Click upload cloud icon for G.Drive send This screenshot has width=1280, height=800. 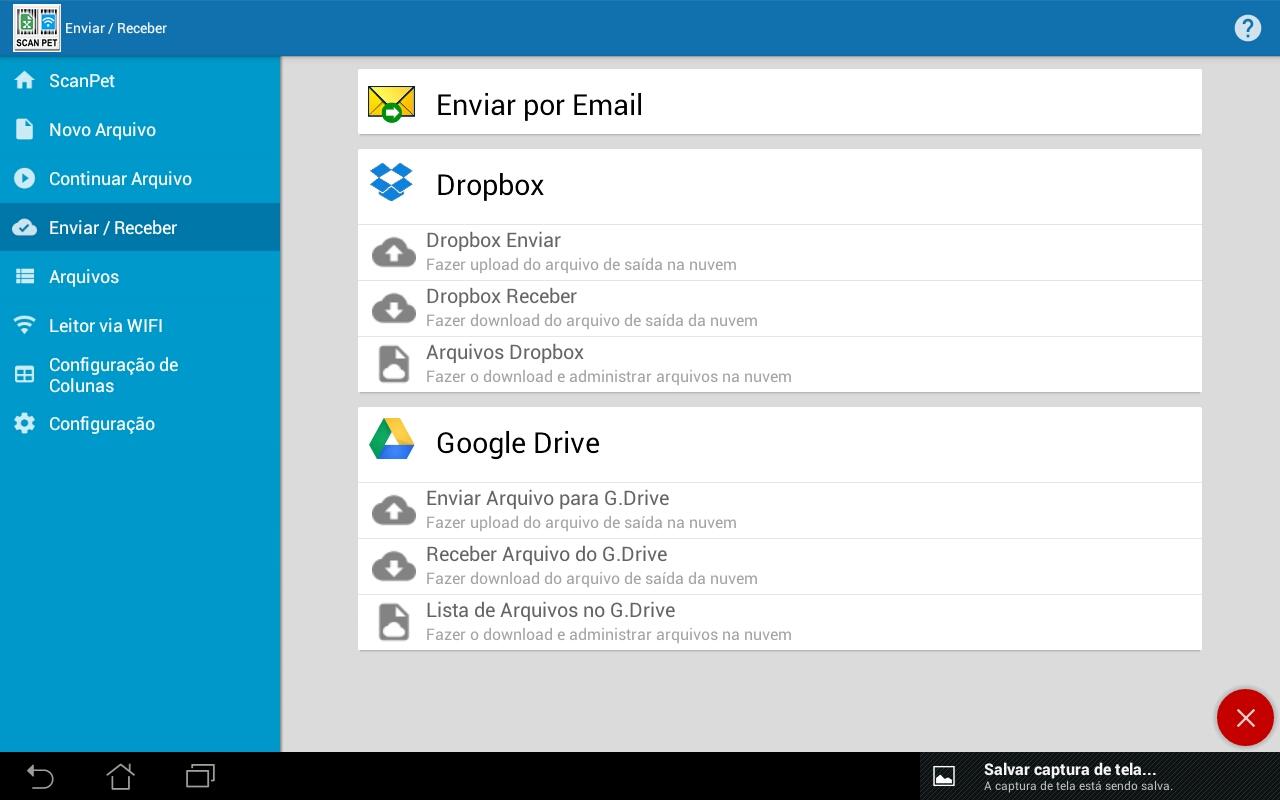[x=394, y=510]
